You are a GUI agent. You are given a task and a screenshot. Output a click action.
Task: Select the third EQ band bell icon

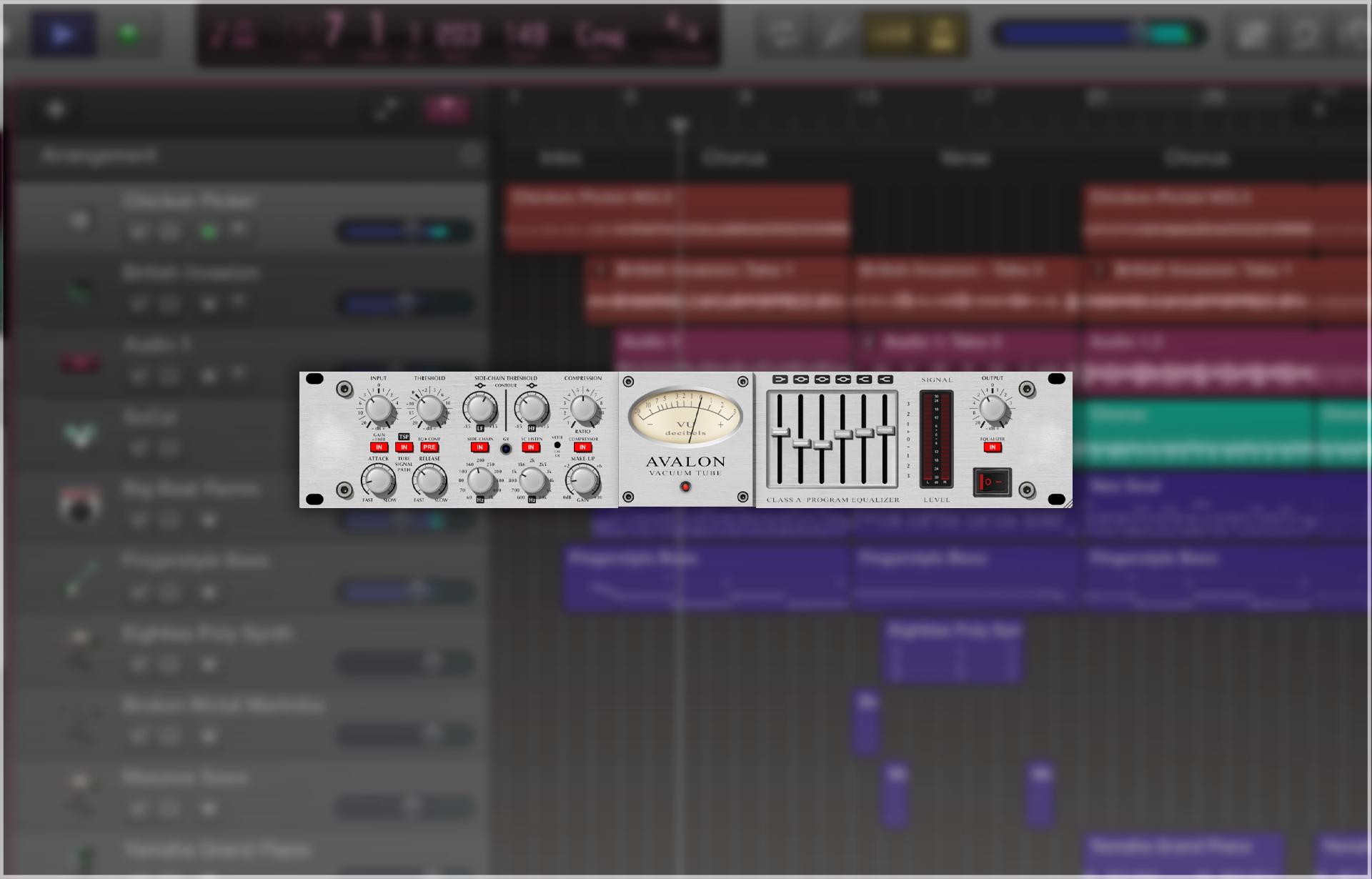click(x=822, y=379)
